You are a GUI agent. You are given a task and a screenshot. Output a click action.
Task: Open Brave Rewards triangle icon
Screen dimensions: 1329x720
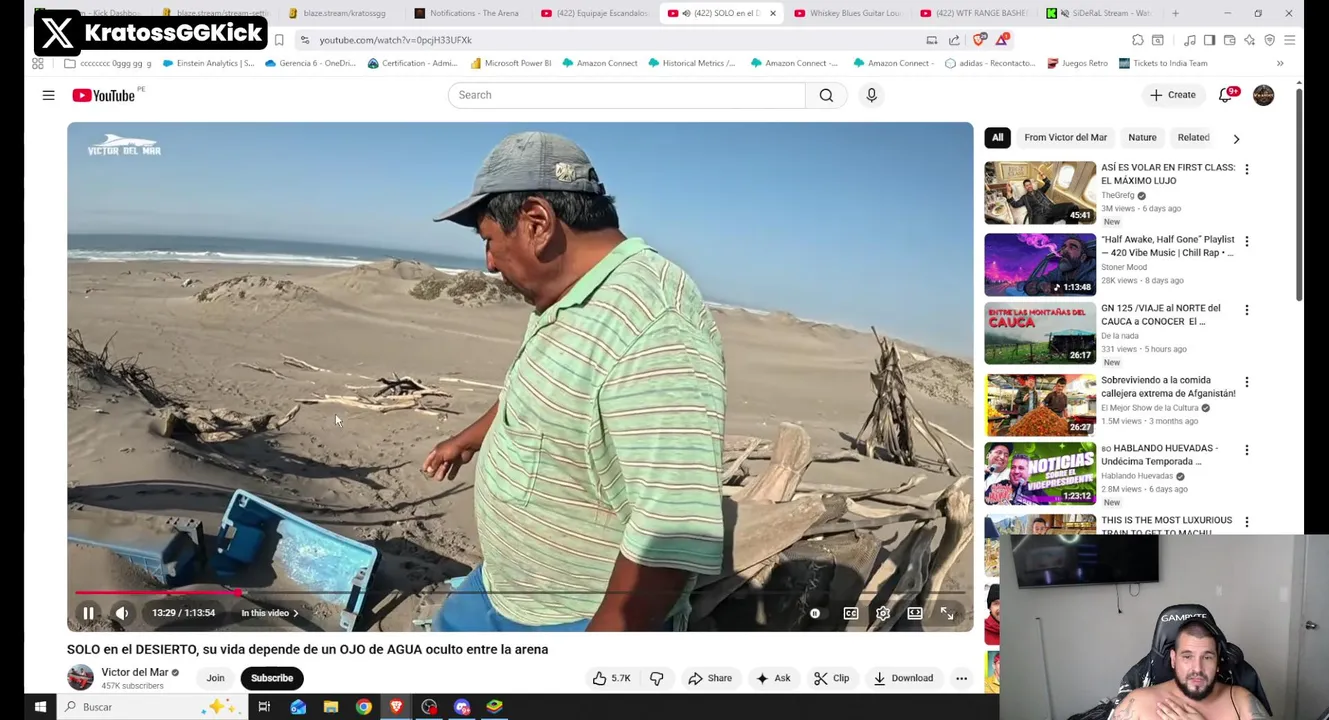click(1002, 40)
